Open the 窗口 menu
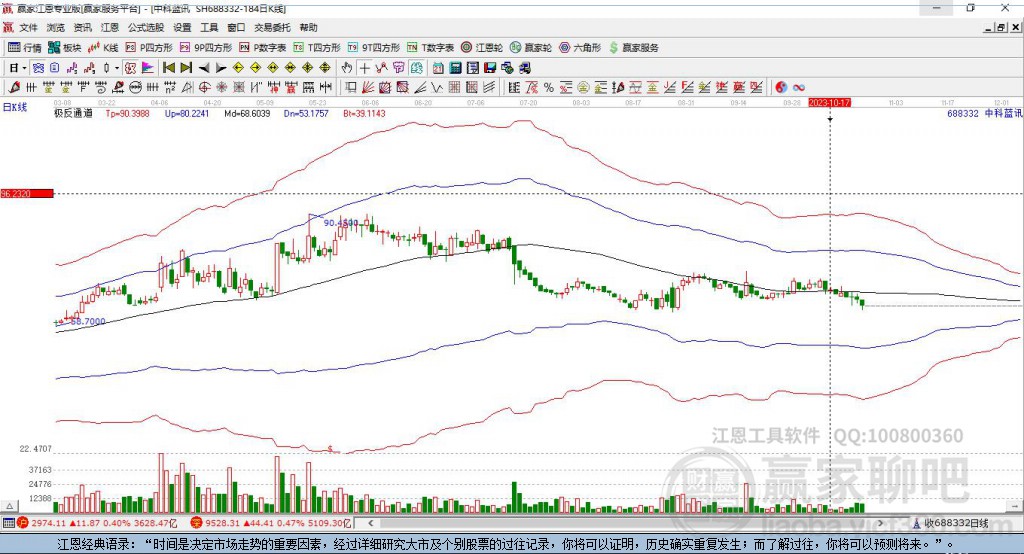Image resolution: width=1024 pixels, height=554 pixels. [236, 27]
